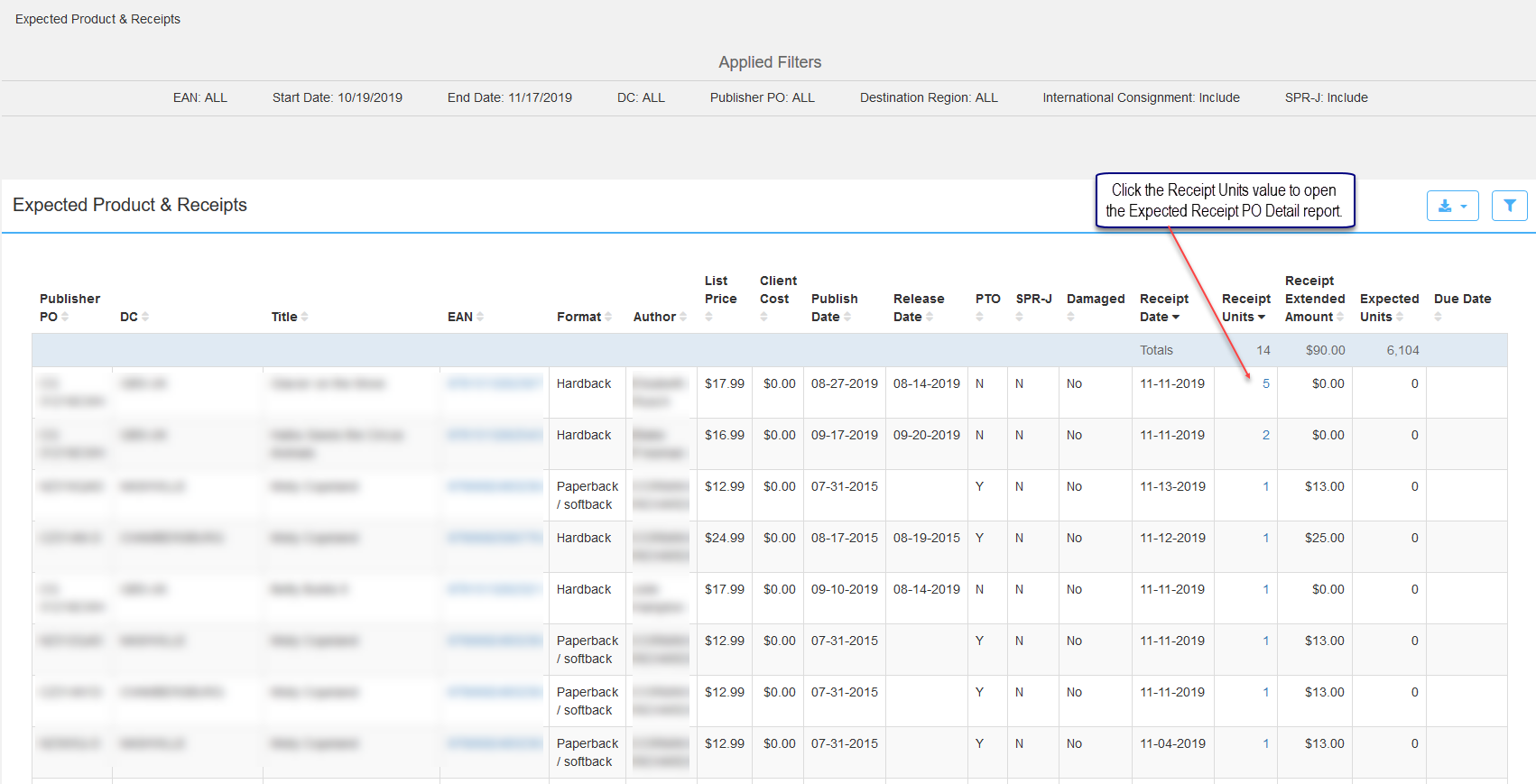Viewport: 1536px width, 784px height.
Task: Sort by Client Cost column
Action: click(x=763, y=317)
